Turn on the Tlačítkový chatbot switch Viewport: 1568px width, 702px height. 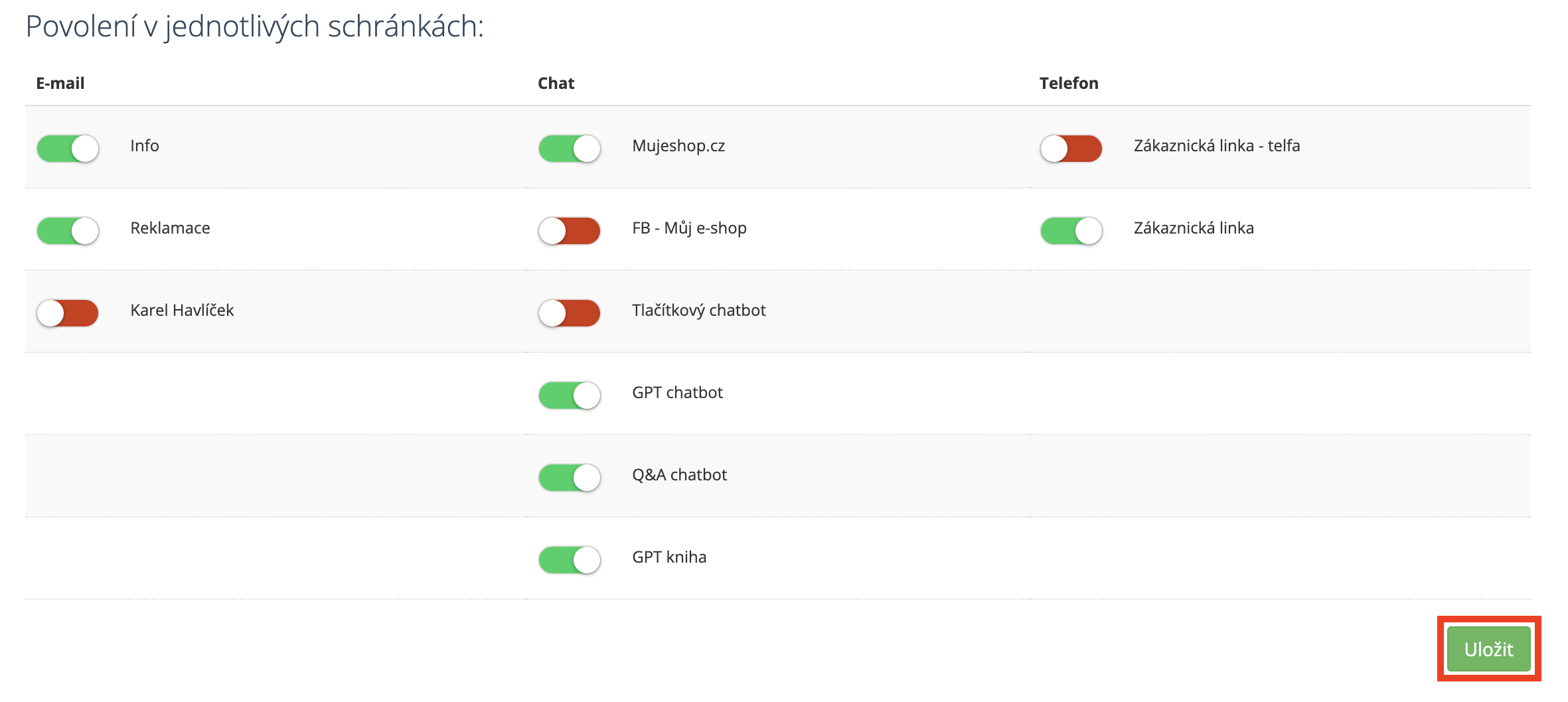point(570,313)
